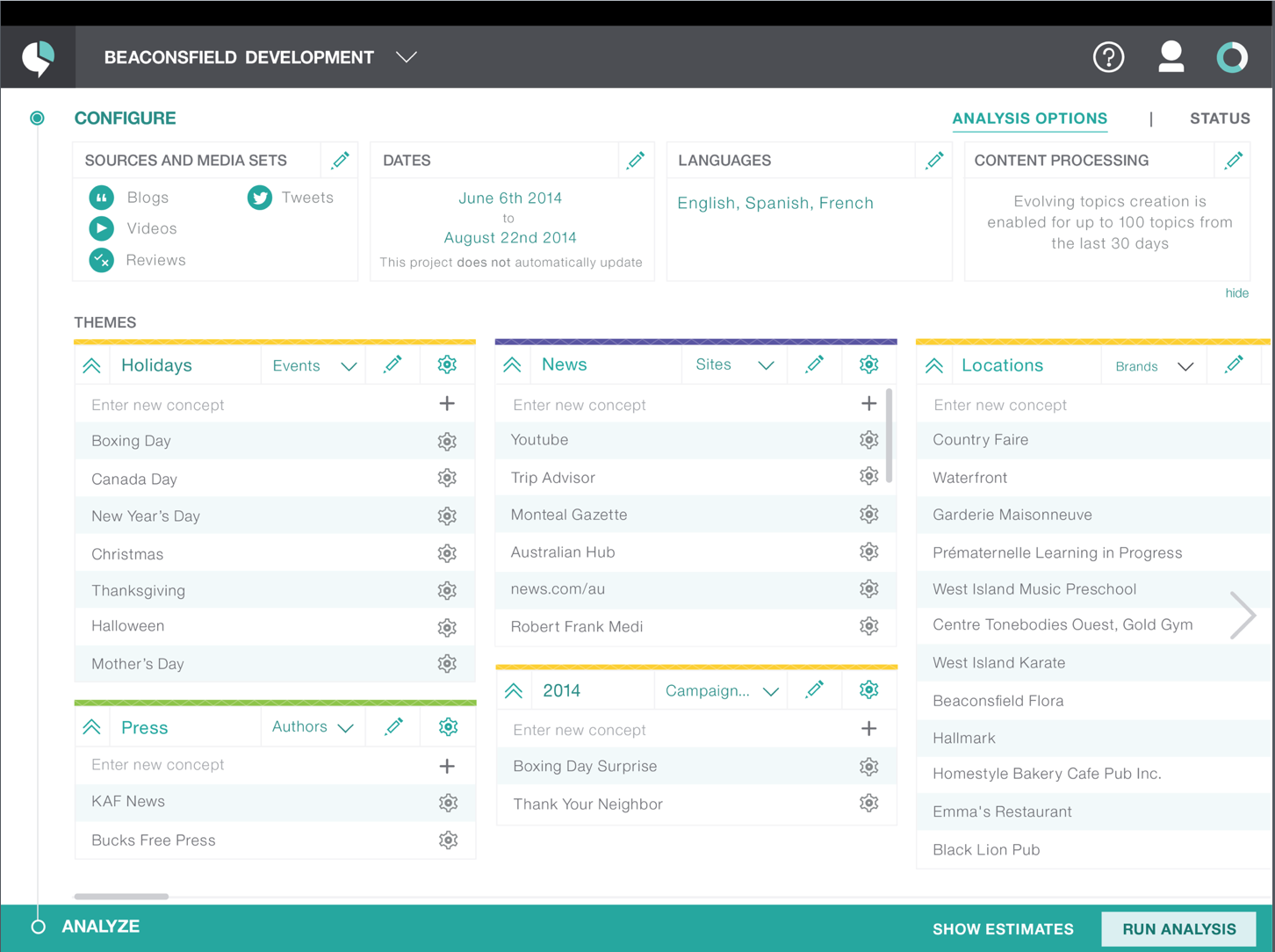1275x952 pixels.
Task: Toggle the Reviews source icon
Action: click(102, 260)
